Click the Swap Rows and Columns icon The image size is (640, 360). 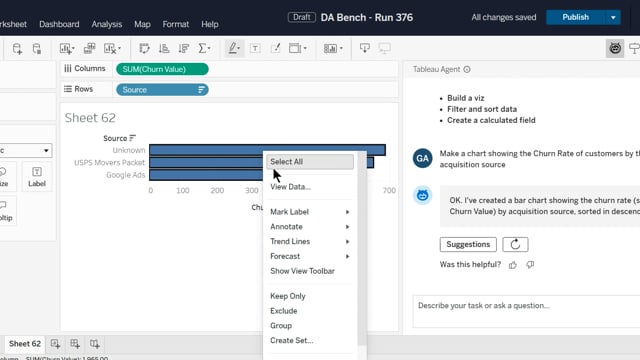tap(144, 49)
